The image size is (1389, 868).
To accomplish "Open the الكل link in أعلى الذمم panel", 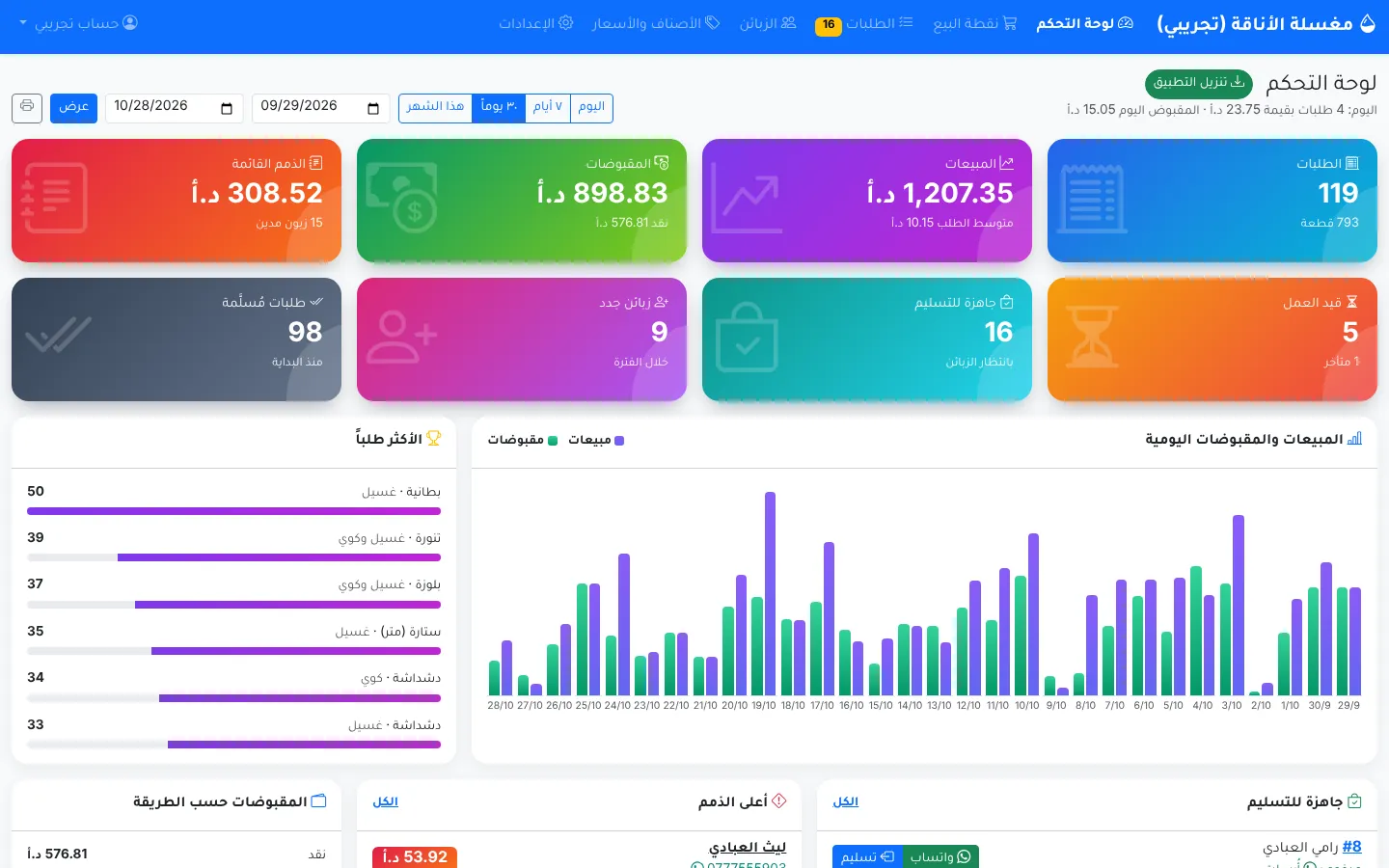I will coord(386,802).
